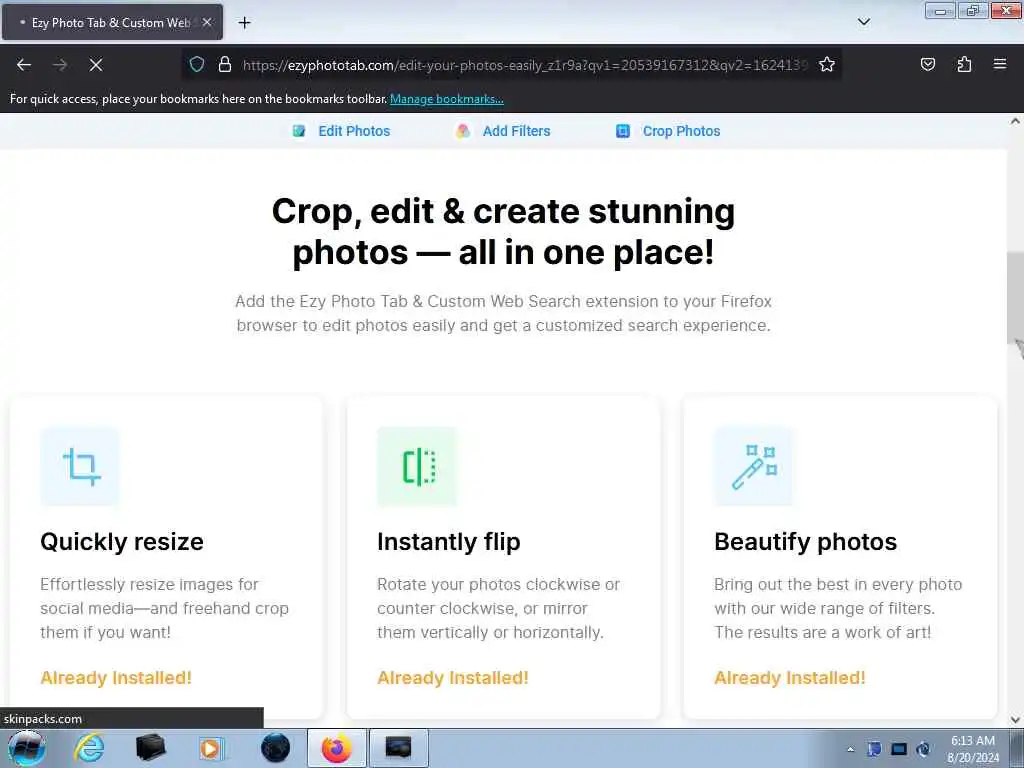
Task: Click the Edit Photos icon
Action: (x=299, y=131)
